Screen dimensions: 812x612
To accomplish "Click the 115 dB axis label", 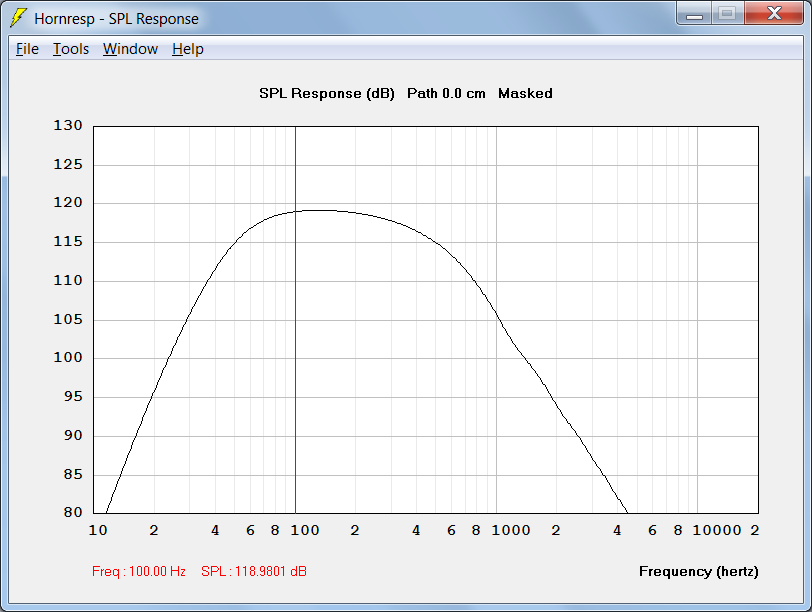I will (x=68, y=241).
